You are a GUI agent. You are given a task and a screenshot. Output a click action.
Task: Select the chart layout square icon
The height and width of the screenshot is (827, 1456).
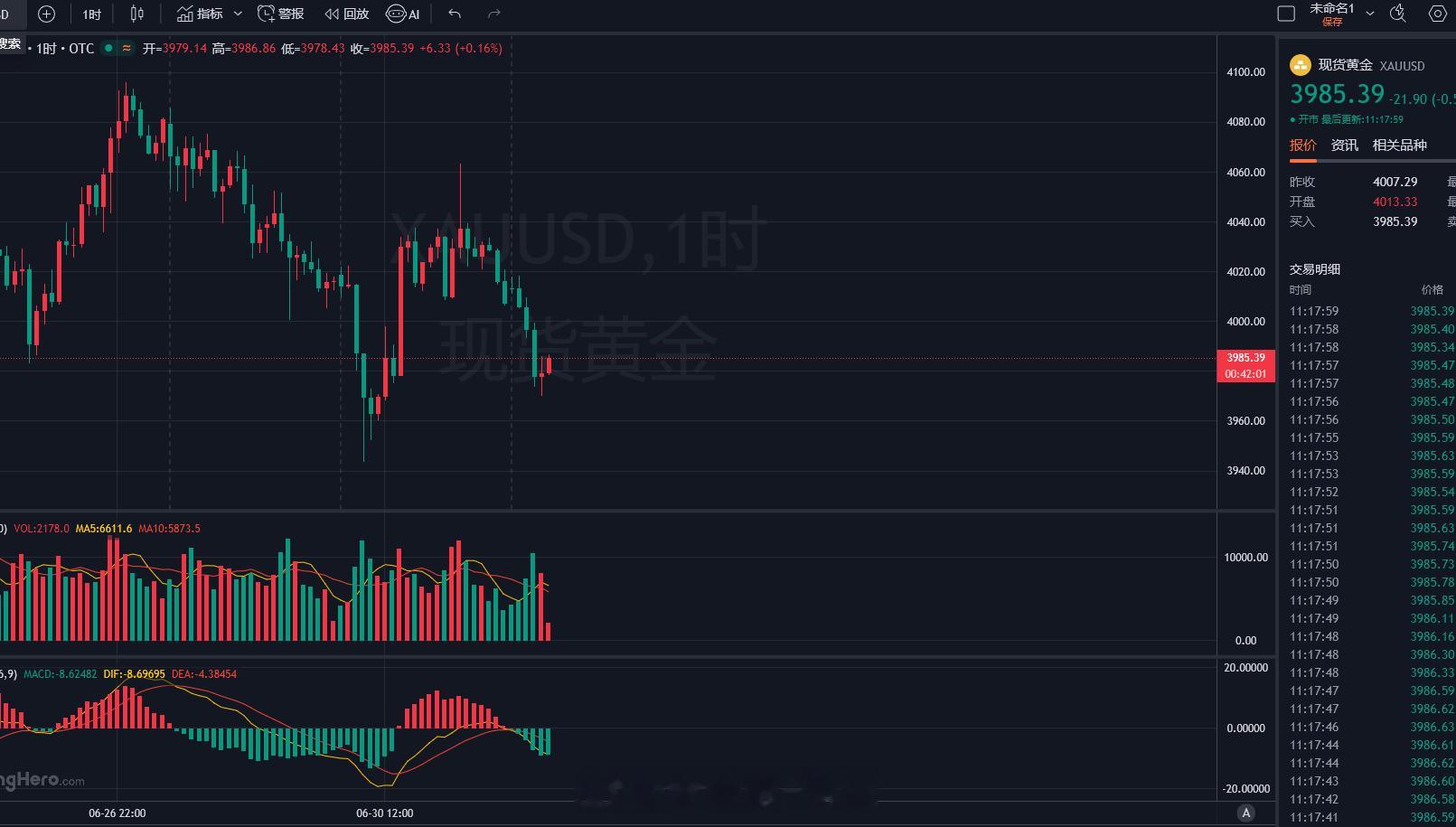tap(1286, 14)
